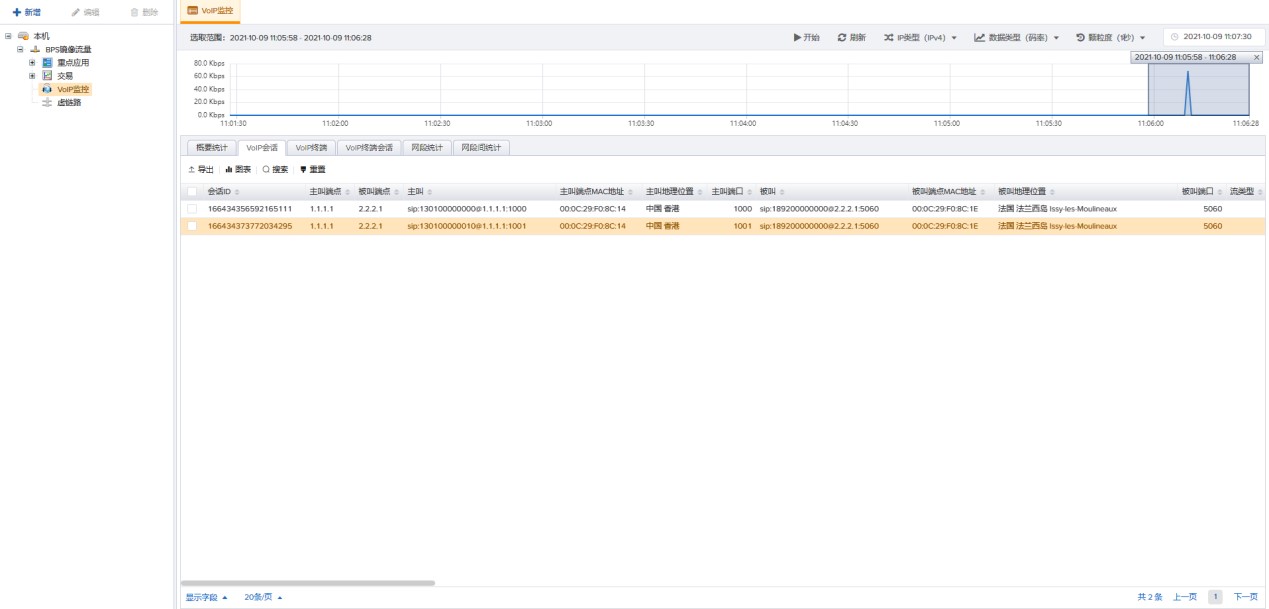Click the 本机 computer icon

(x=23, y=36)
